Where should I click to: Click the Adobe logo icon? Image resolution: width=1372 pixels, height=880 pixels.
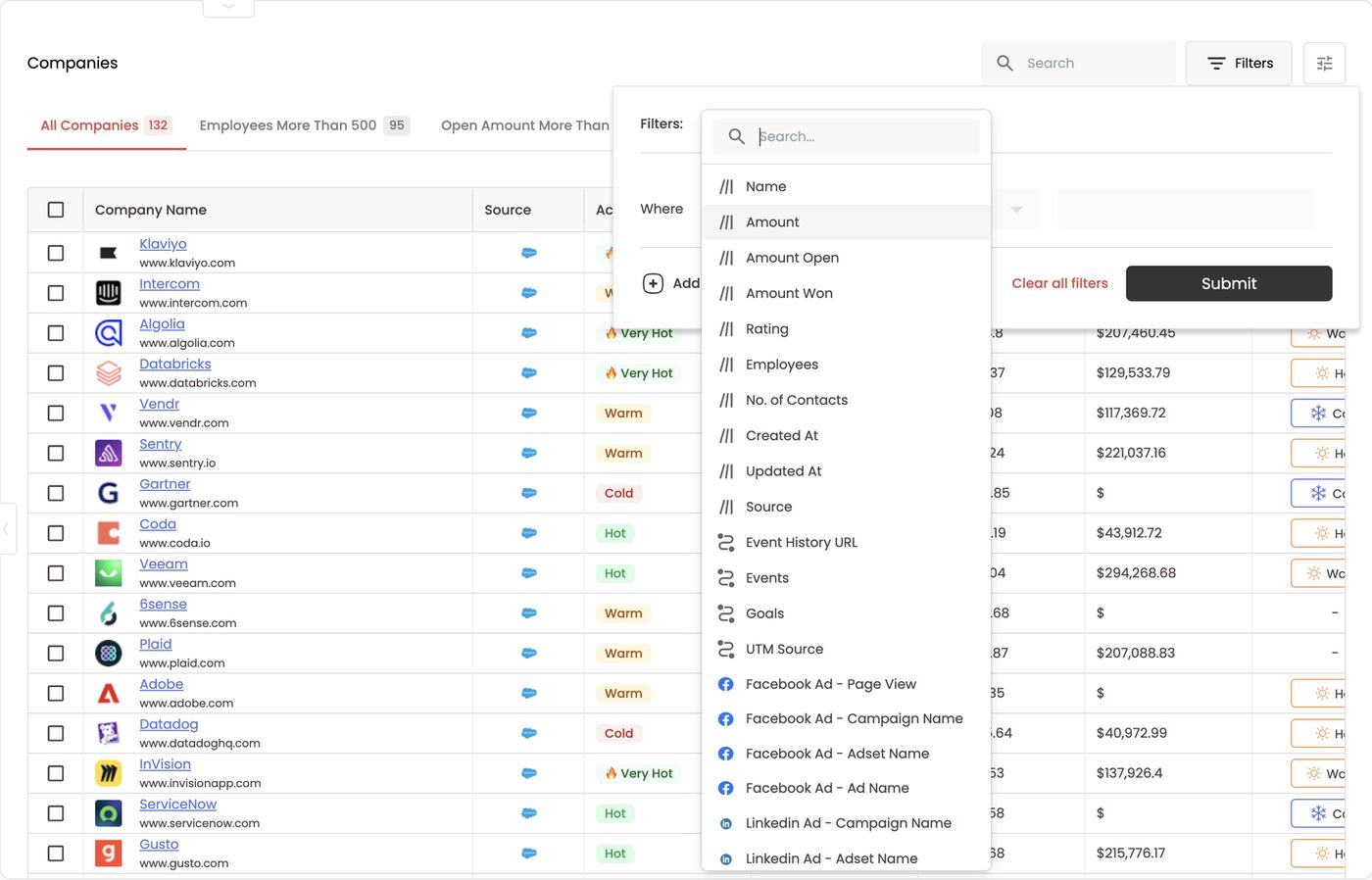109,693
